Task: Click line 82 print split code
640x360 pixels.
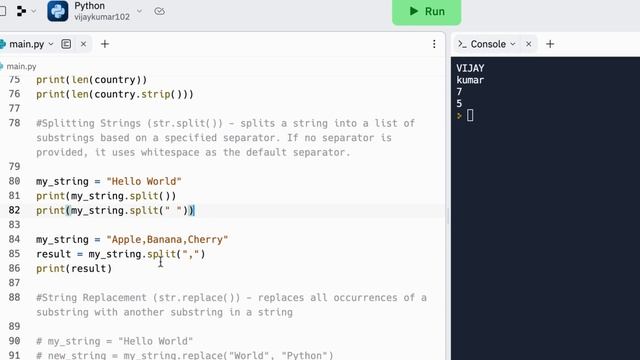Action: pos(116,211)
